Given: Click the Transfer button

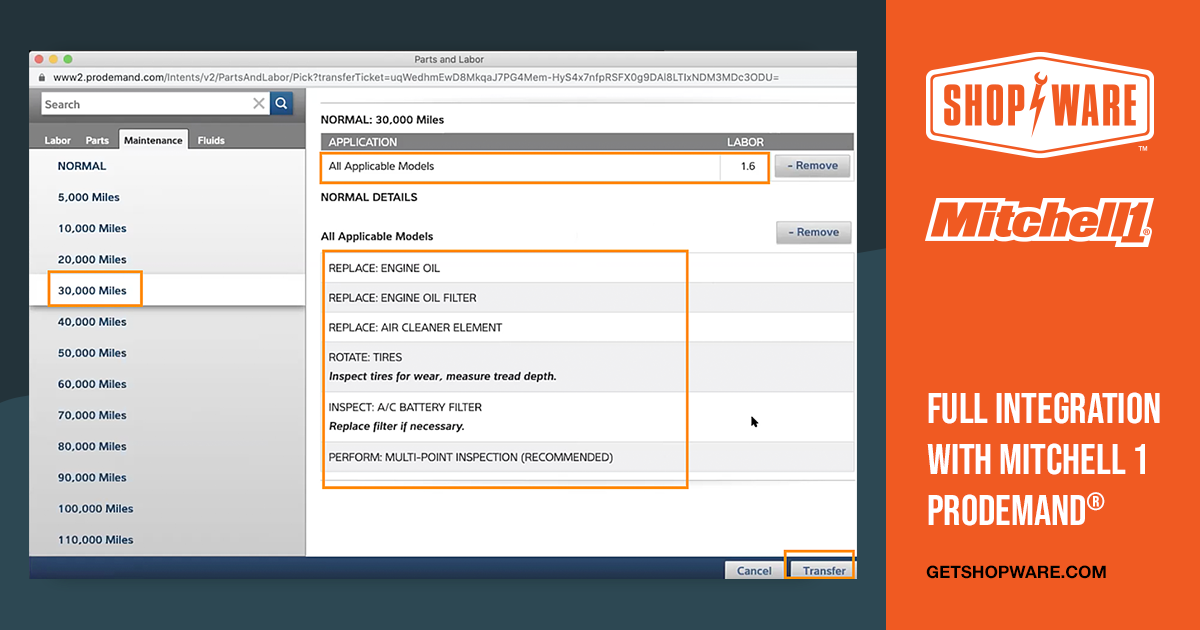Looking at the screenshot, I should point(824,571).
